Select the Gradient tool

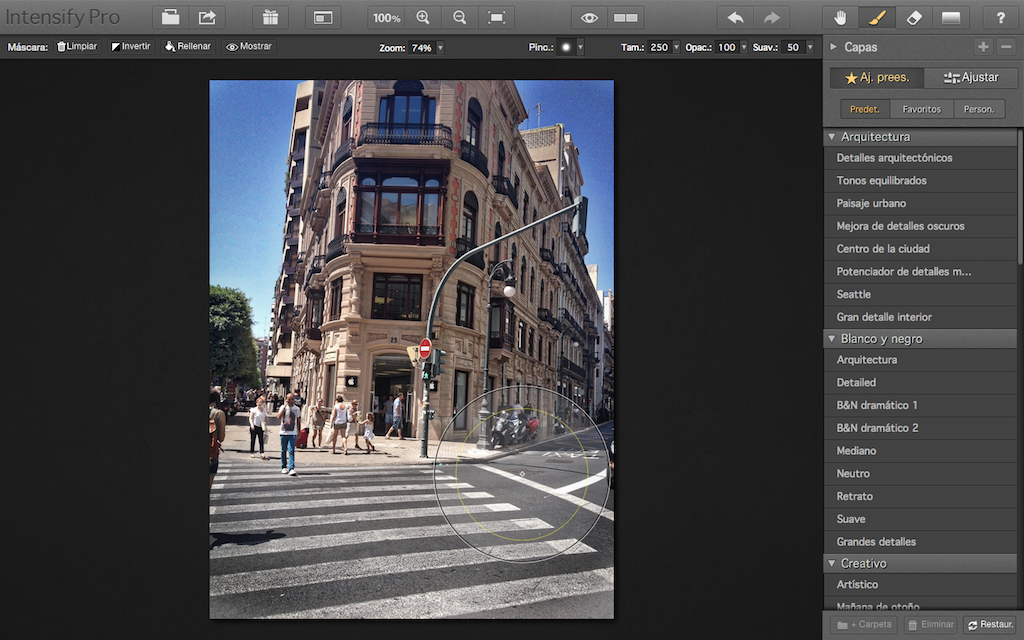pos(950,18)
